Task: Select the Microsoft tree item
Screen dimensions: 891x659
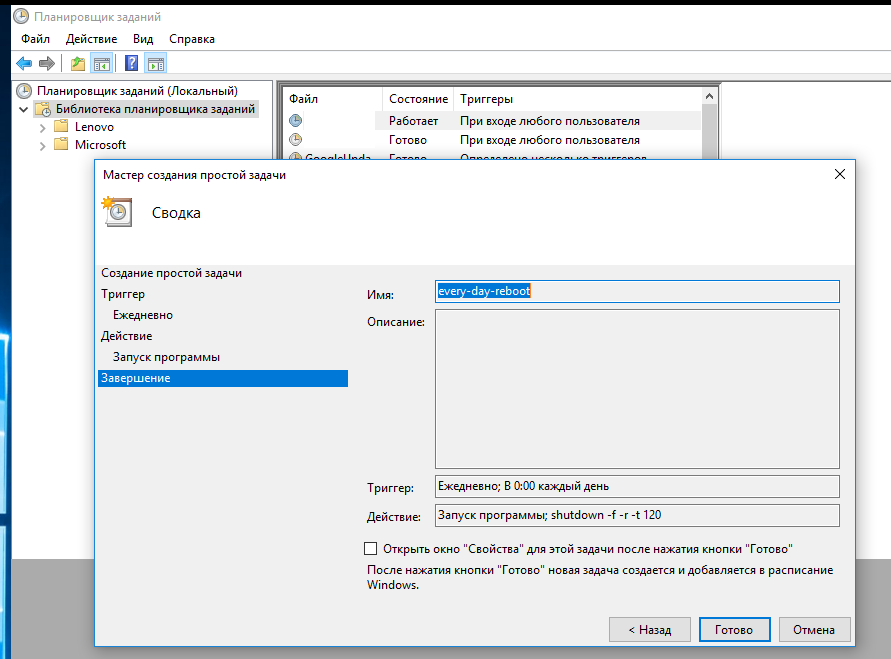Action: tap(100, 145)
